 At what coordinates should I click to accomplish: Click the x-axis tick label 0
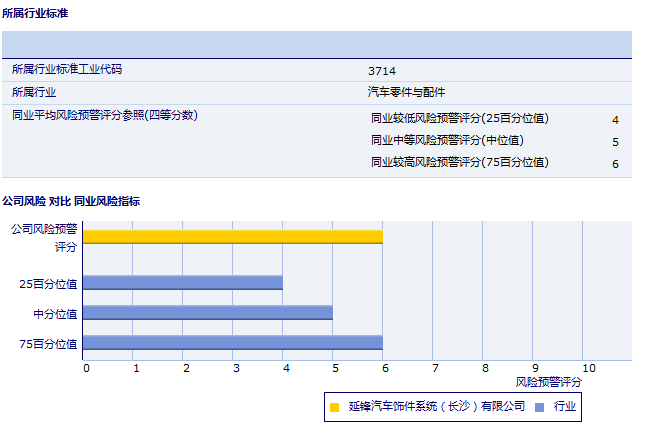point(86,368)
